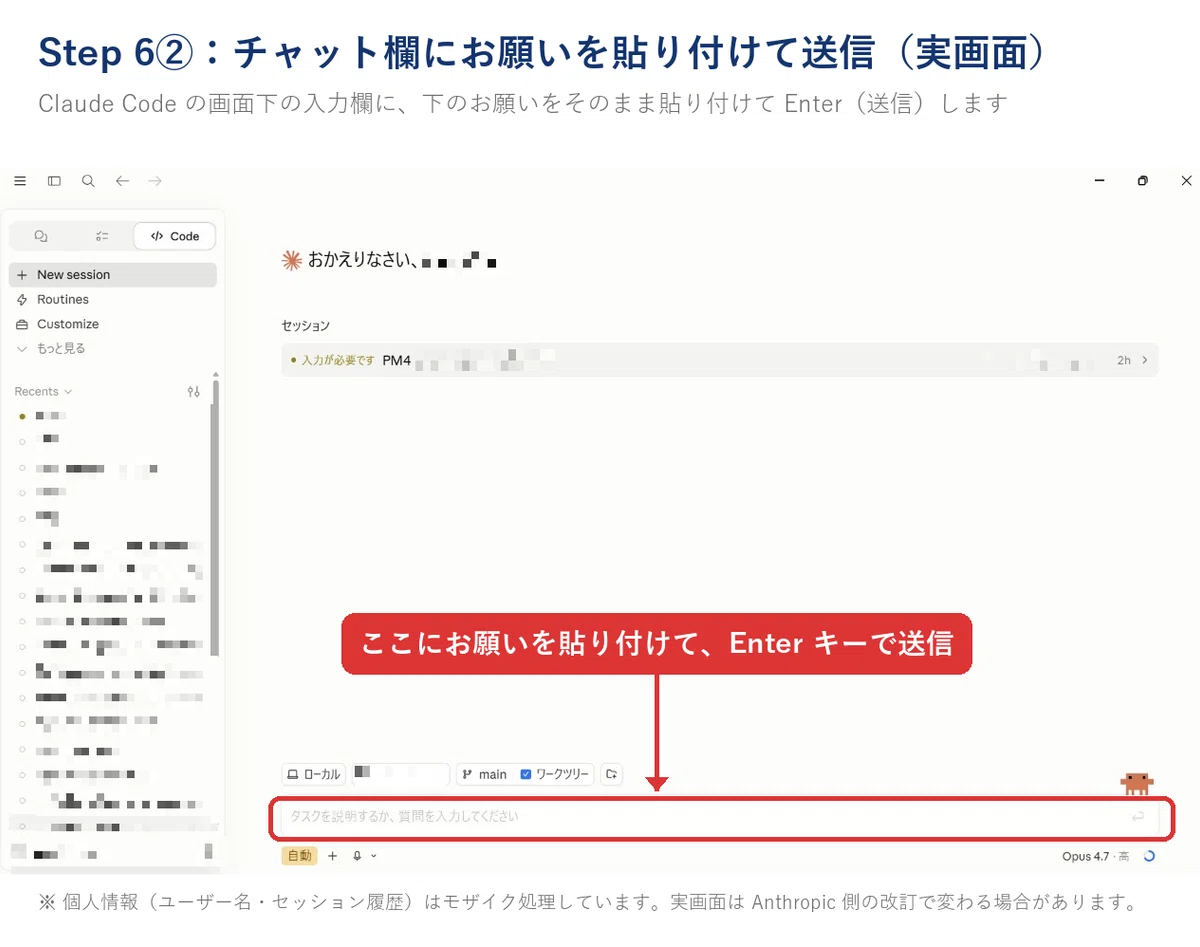Click the ローカル environment button
Viewport: 1200px width, 947px height.
[x=313, y=774]
